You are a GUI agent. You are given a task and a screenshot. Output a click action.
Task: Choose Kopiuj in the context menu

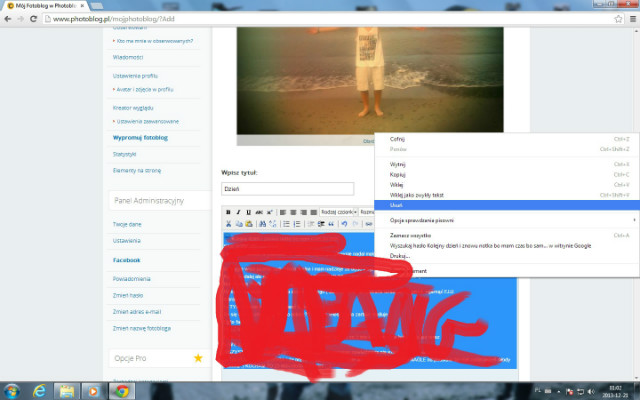click(x=507, y=175)
